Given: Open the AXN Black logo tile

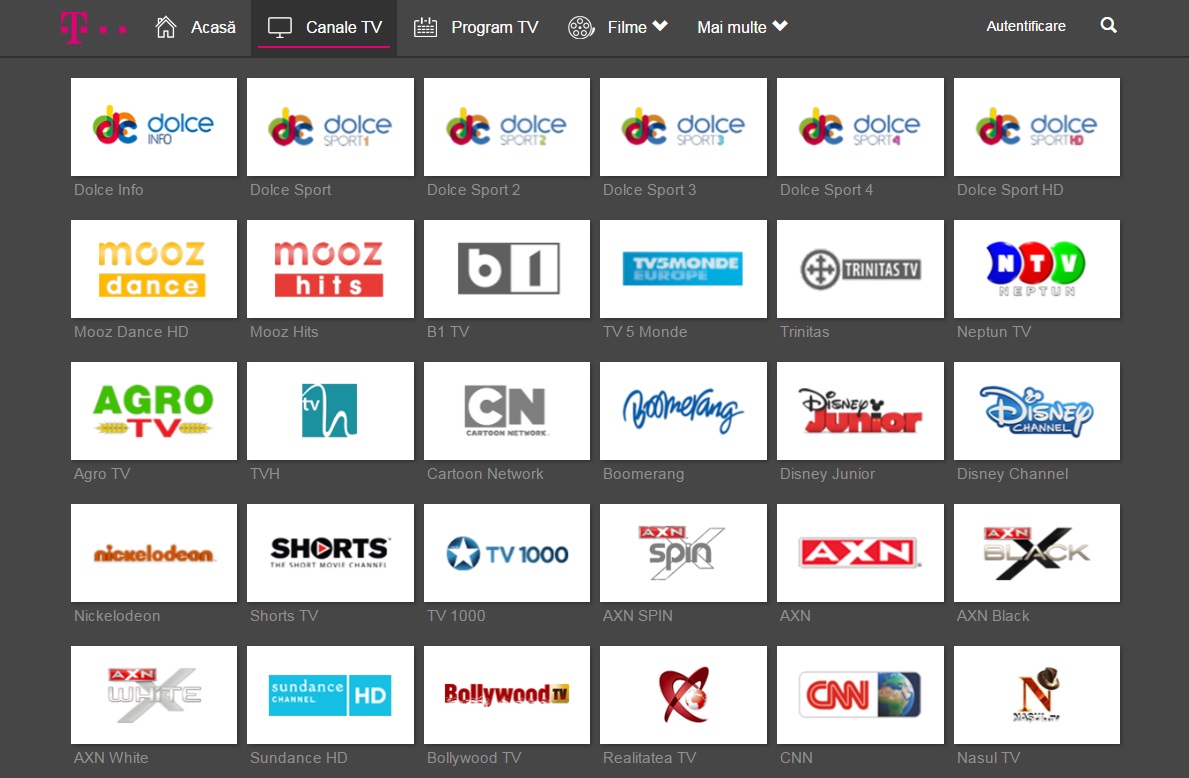Looking at the screenshot, I should click(x=1037, y=553).
